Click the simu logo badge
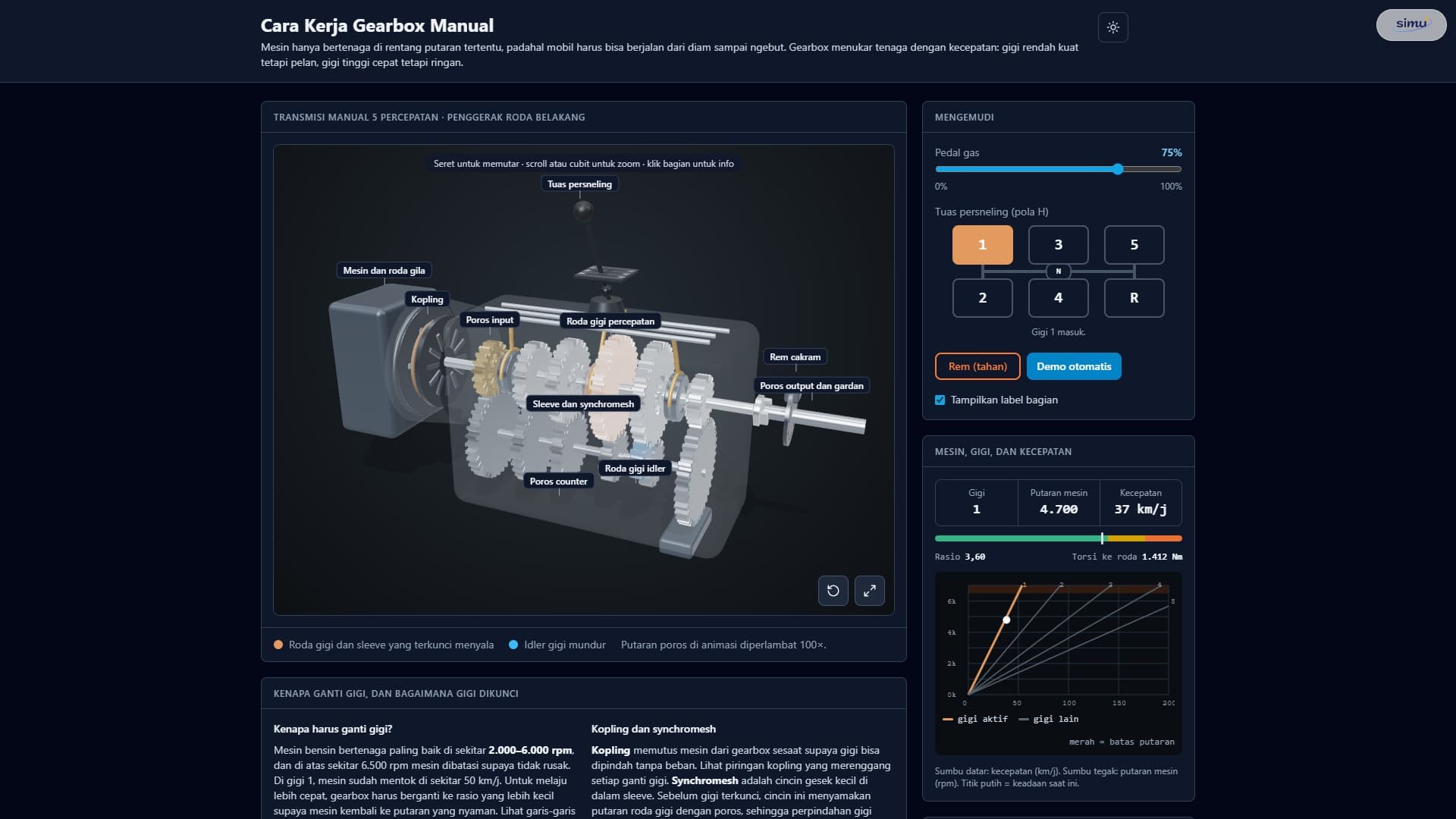The image size is (1456, 819). (1411, 25)
